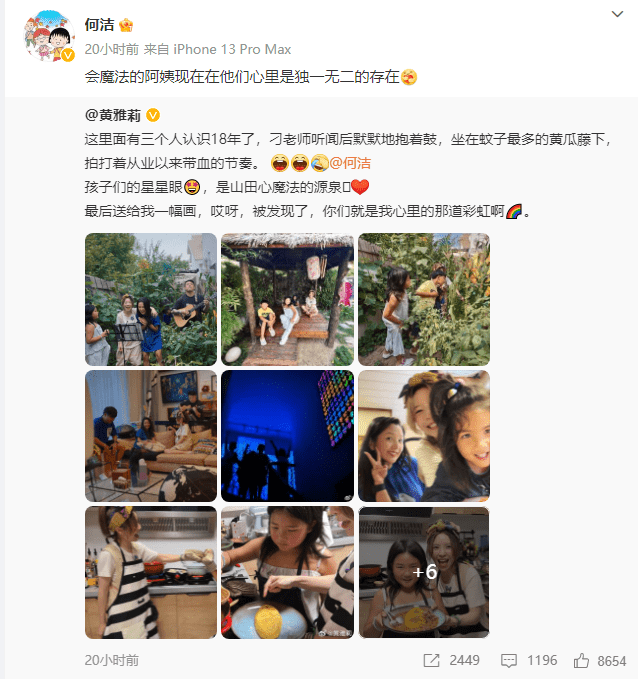Screen dimensions: 638x679
Task: Click the 来自 iPhone 13 Pro Max source
Action: click(x=217, y=49)
